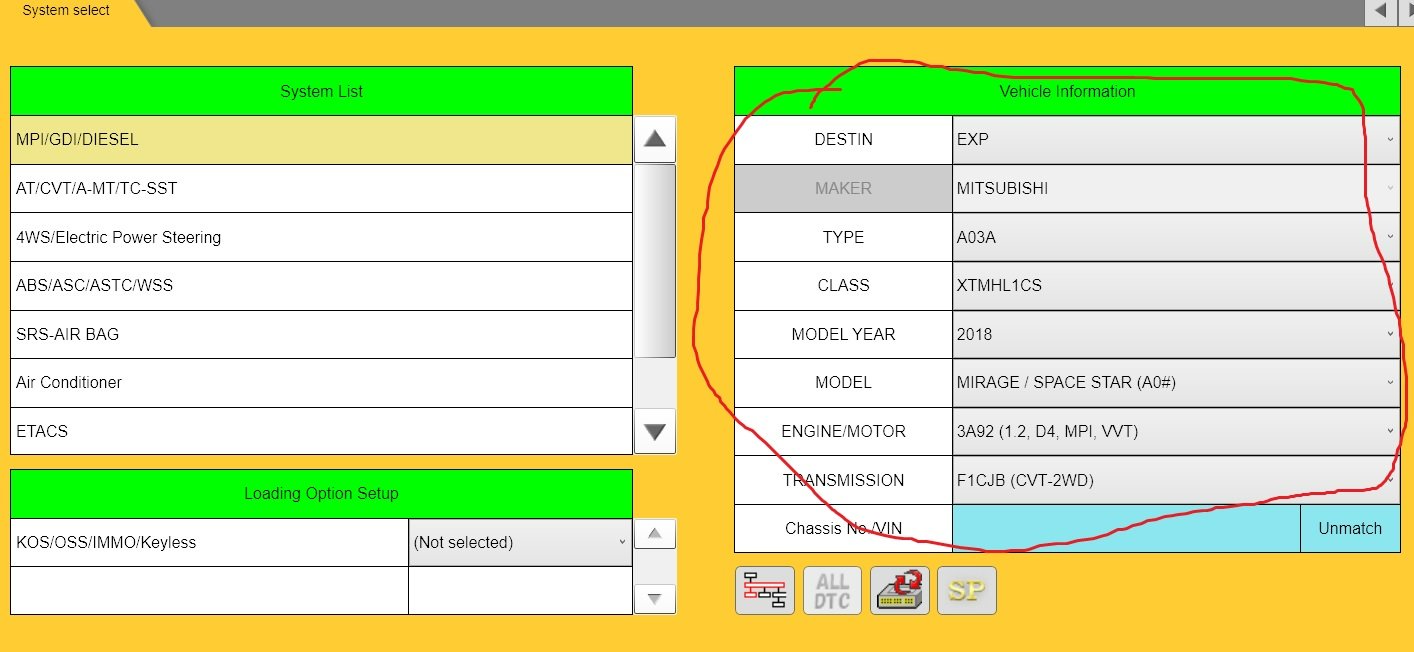Click the System List scrollbar thumb

point(655,261)
